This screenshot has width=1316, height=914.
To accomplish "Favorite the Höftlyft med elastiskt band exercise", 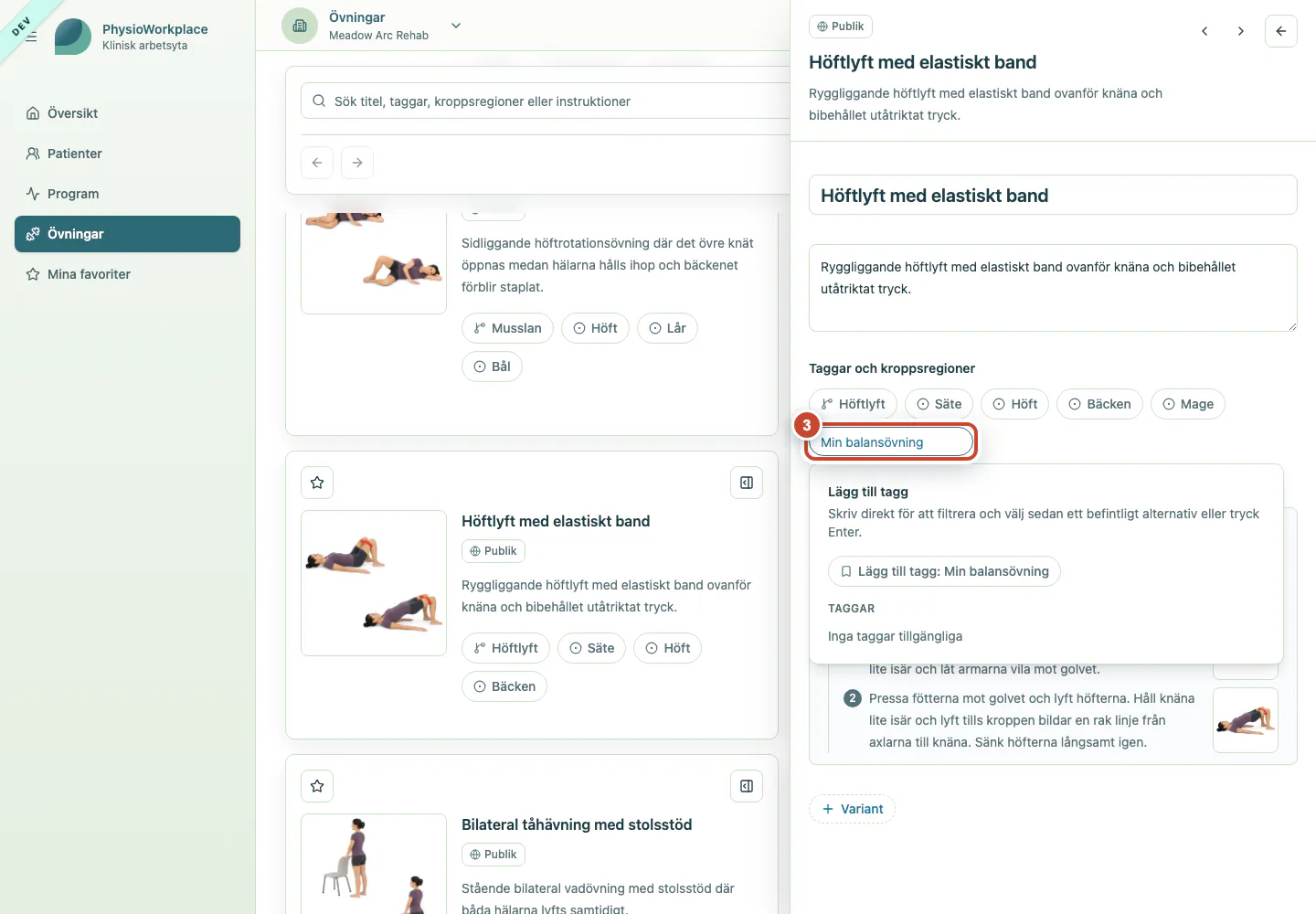I will pos(317,483).
